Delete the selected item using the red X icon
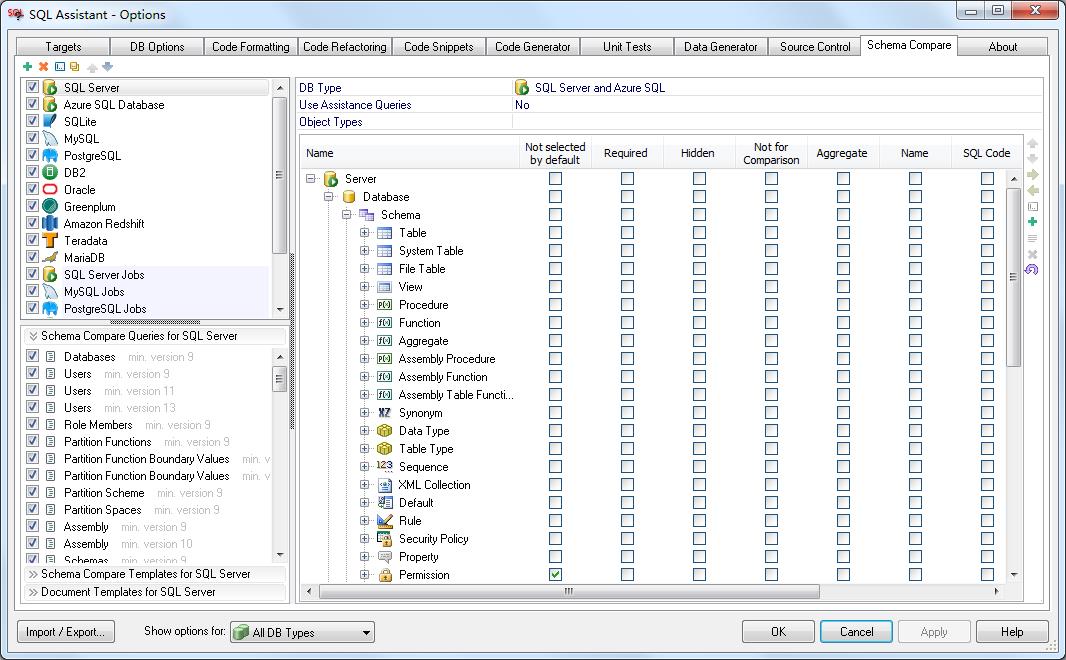Image resolution: width=1066 pixels, height=660 pixels. tap(41, 66)
